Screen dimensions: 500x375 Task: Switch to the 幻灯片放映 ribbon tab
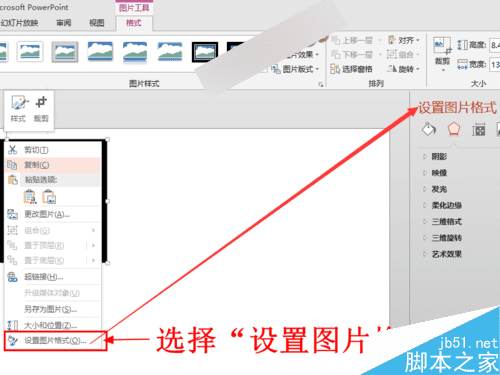pos(19,23)
